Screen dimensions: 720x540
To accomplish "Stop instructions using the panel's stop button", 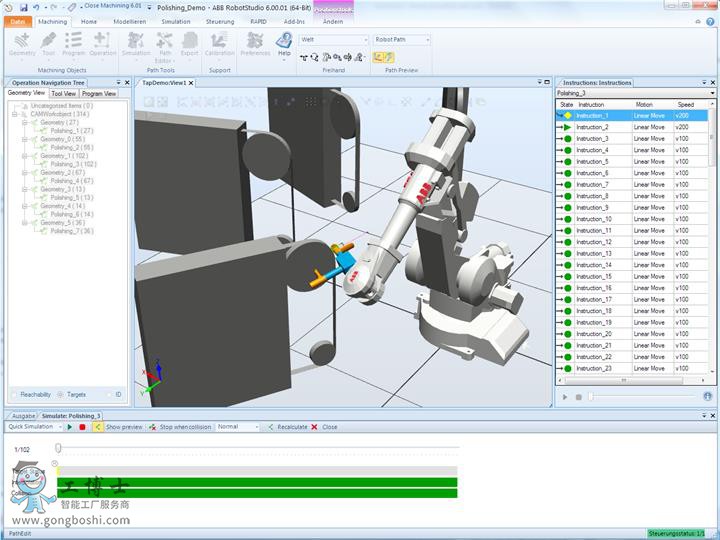I will pos(579,397).
